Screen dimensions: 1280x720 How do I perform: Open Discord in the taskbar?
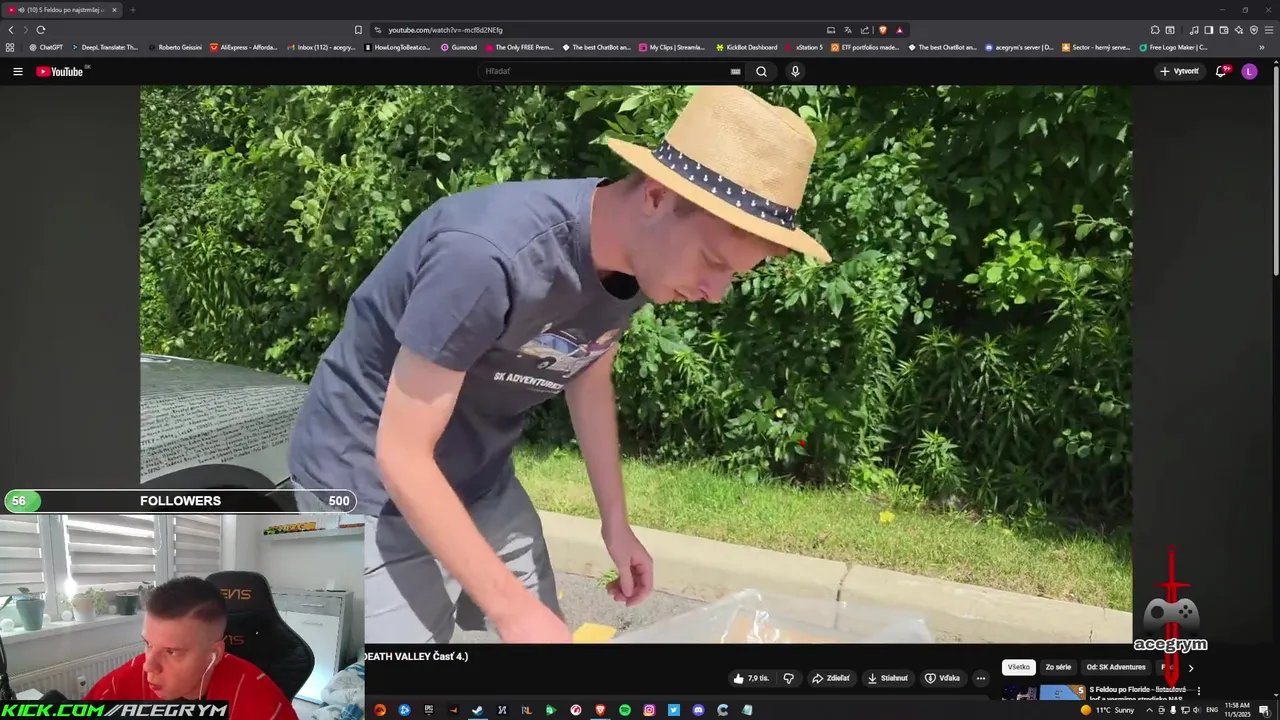point(698,710)
